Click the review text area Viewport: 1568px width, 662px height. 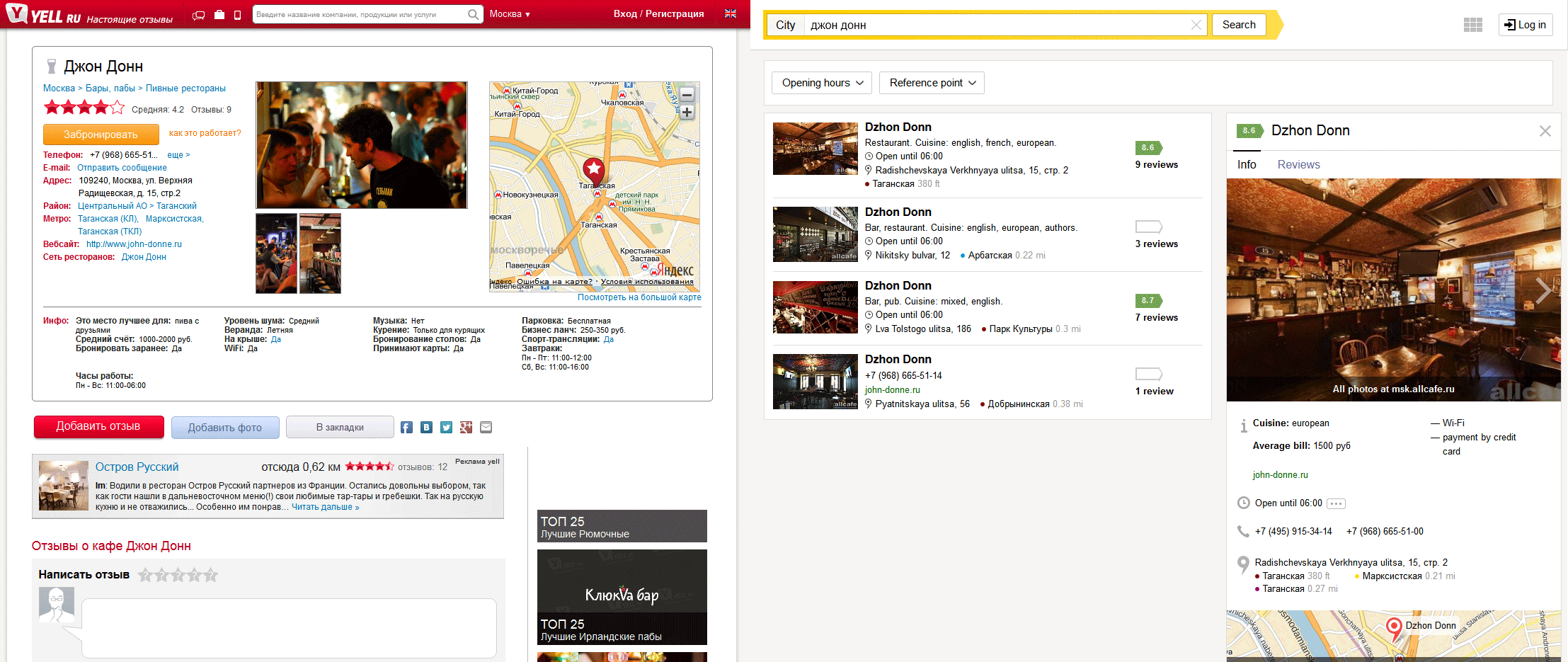[289, 628]
